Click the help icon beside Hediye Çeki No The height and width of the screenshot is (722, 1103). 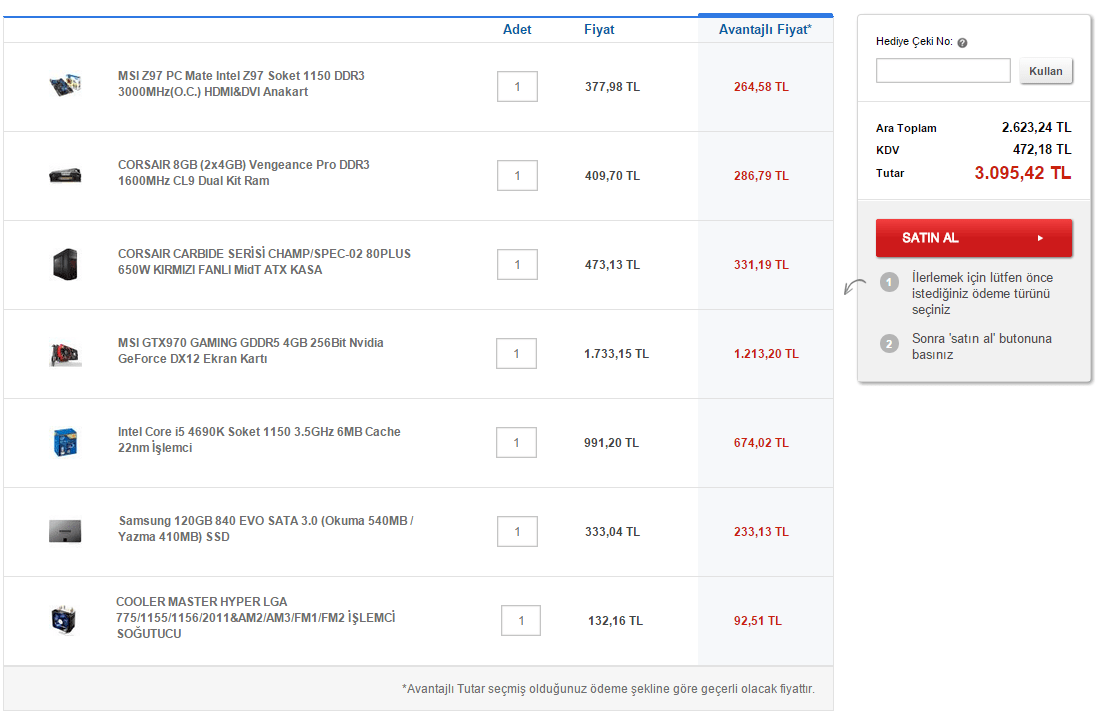tap(962, 43)
